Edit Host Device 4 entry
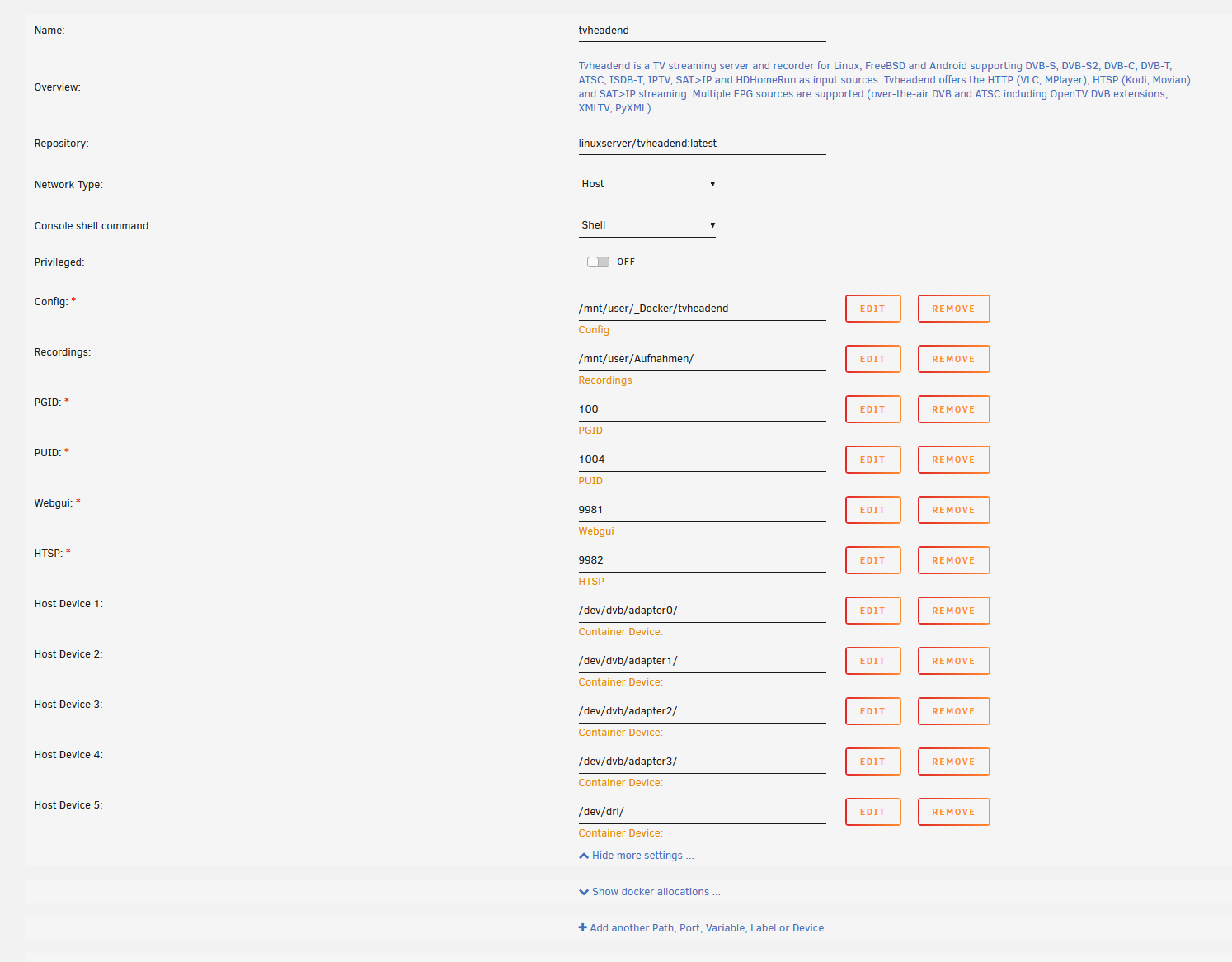The width and height of the screenshot is (1232, 962). click(872, 762)
